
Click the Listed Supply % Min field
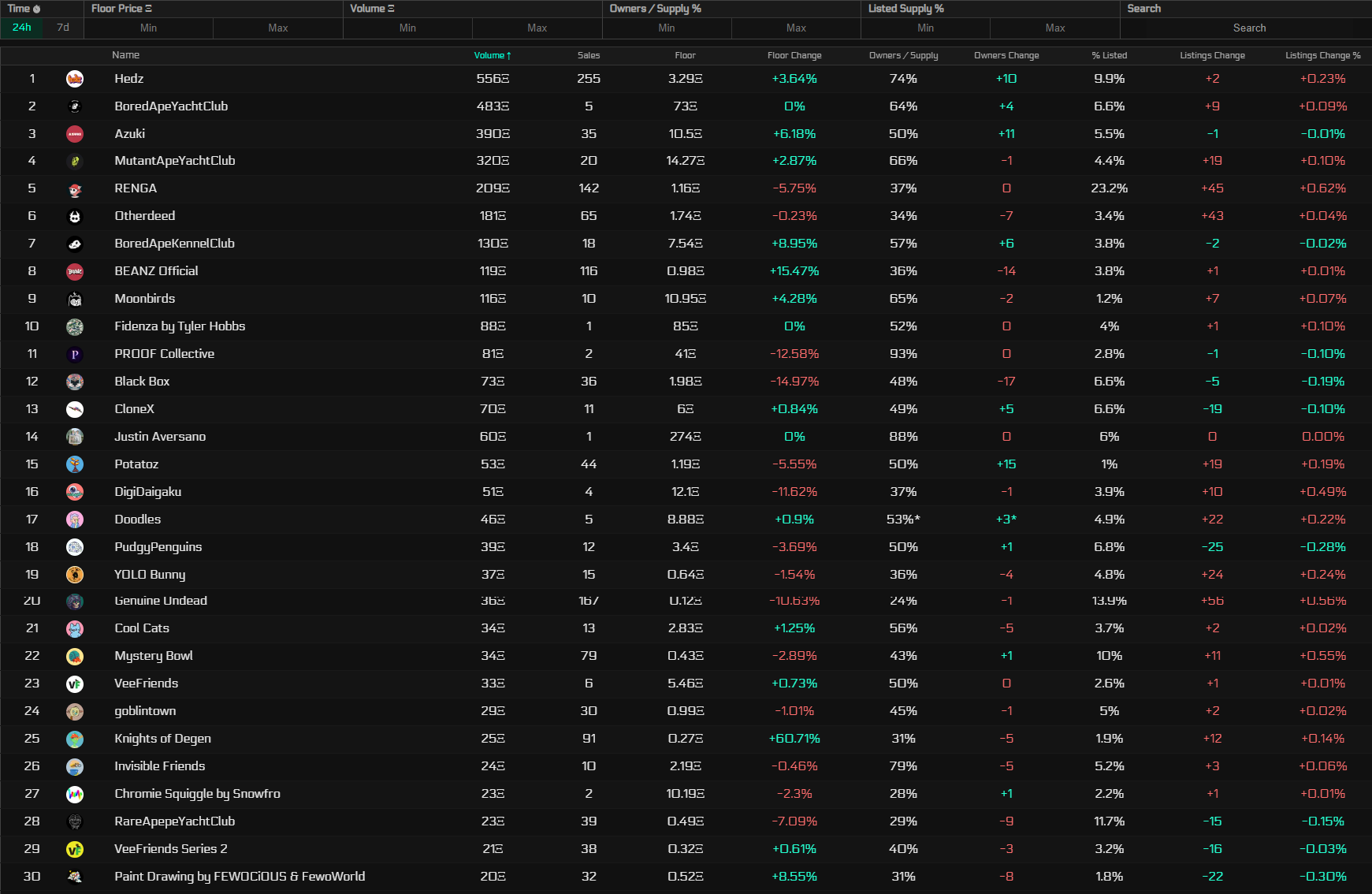pos(926,28)
